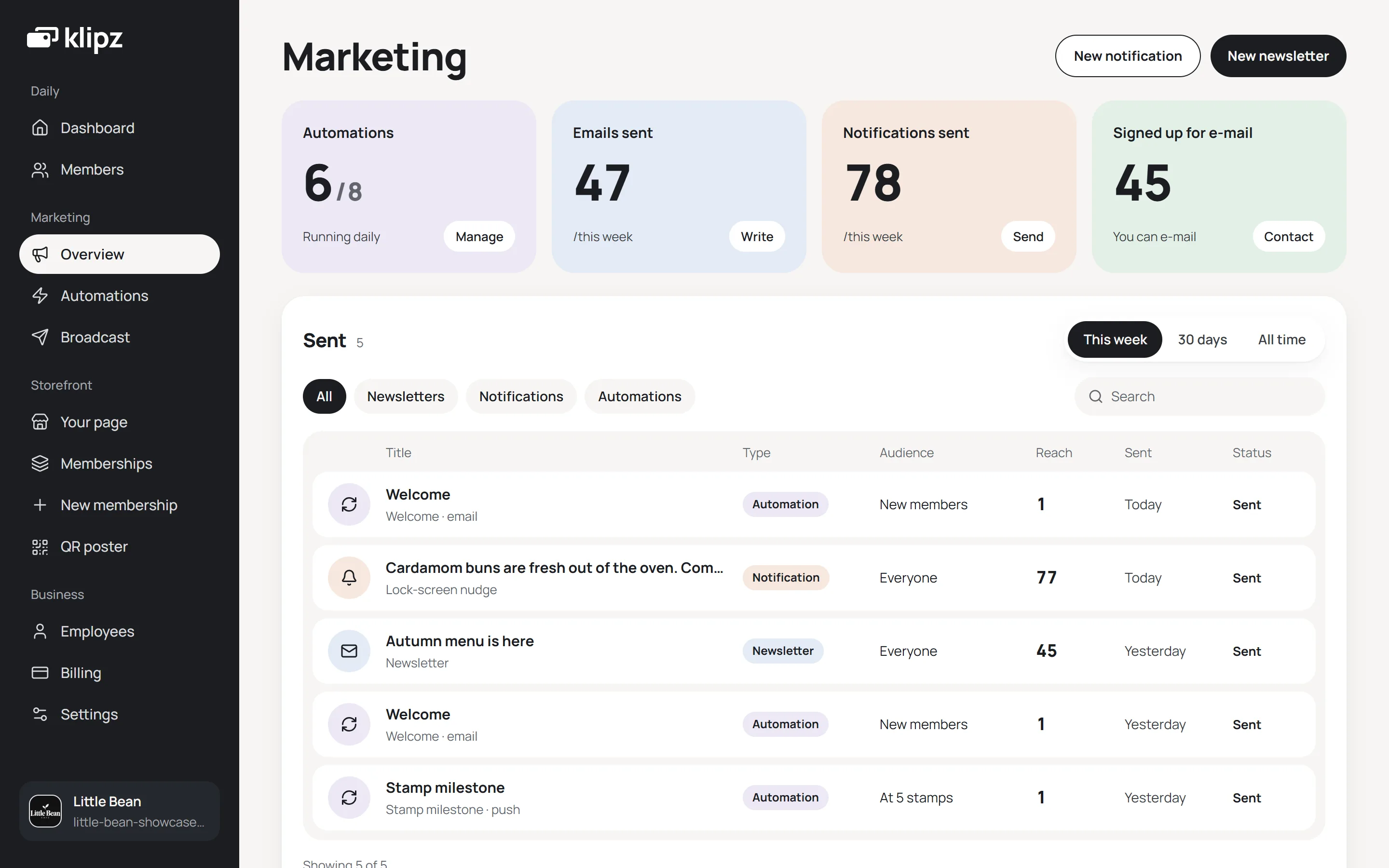
Task: Filter sent list by Notifications
Action: tap(521, 396)
